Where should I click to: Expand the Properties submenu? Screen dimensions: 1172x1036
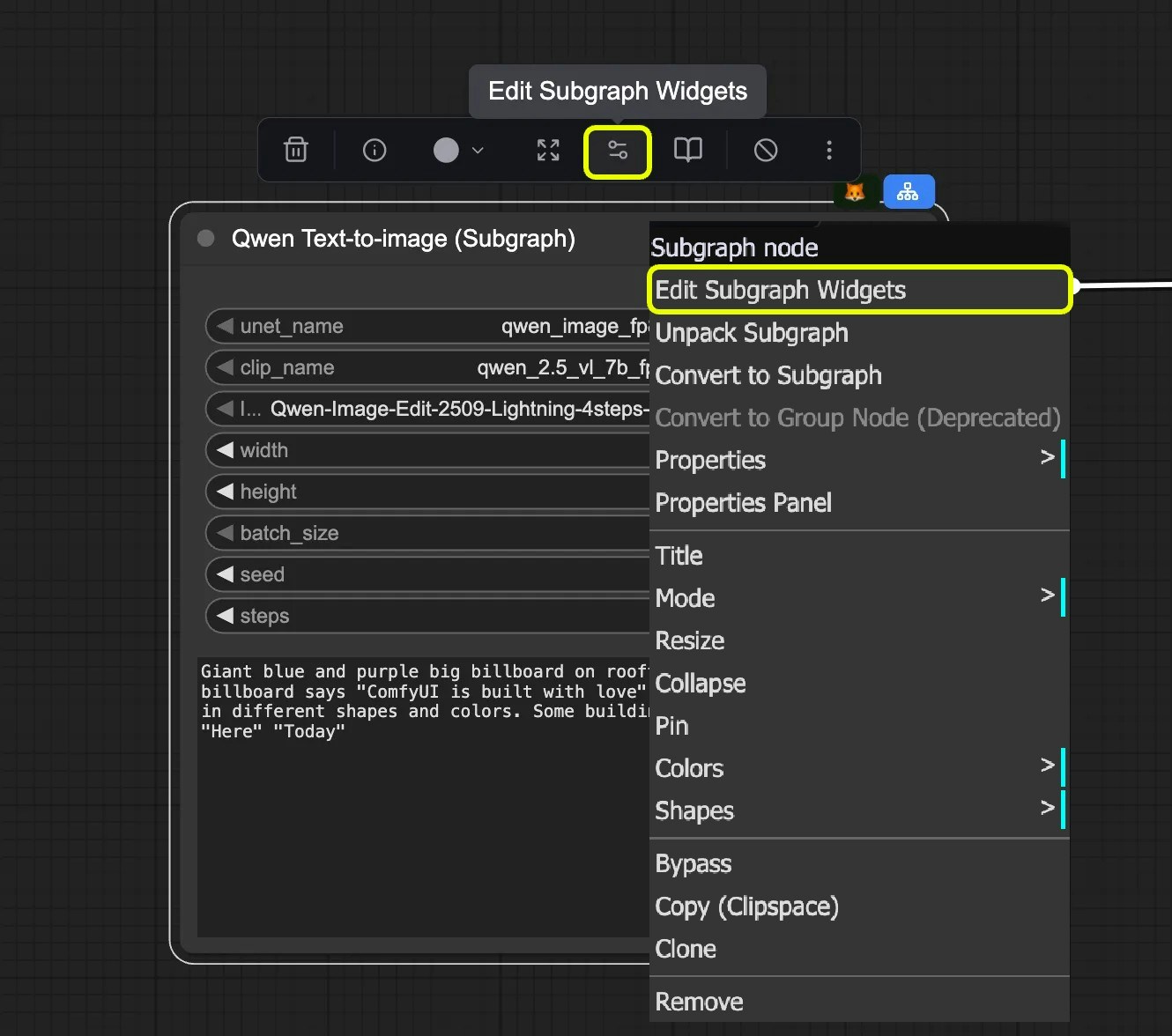pos(1048,459)
